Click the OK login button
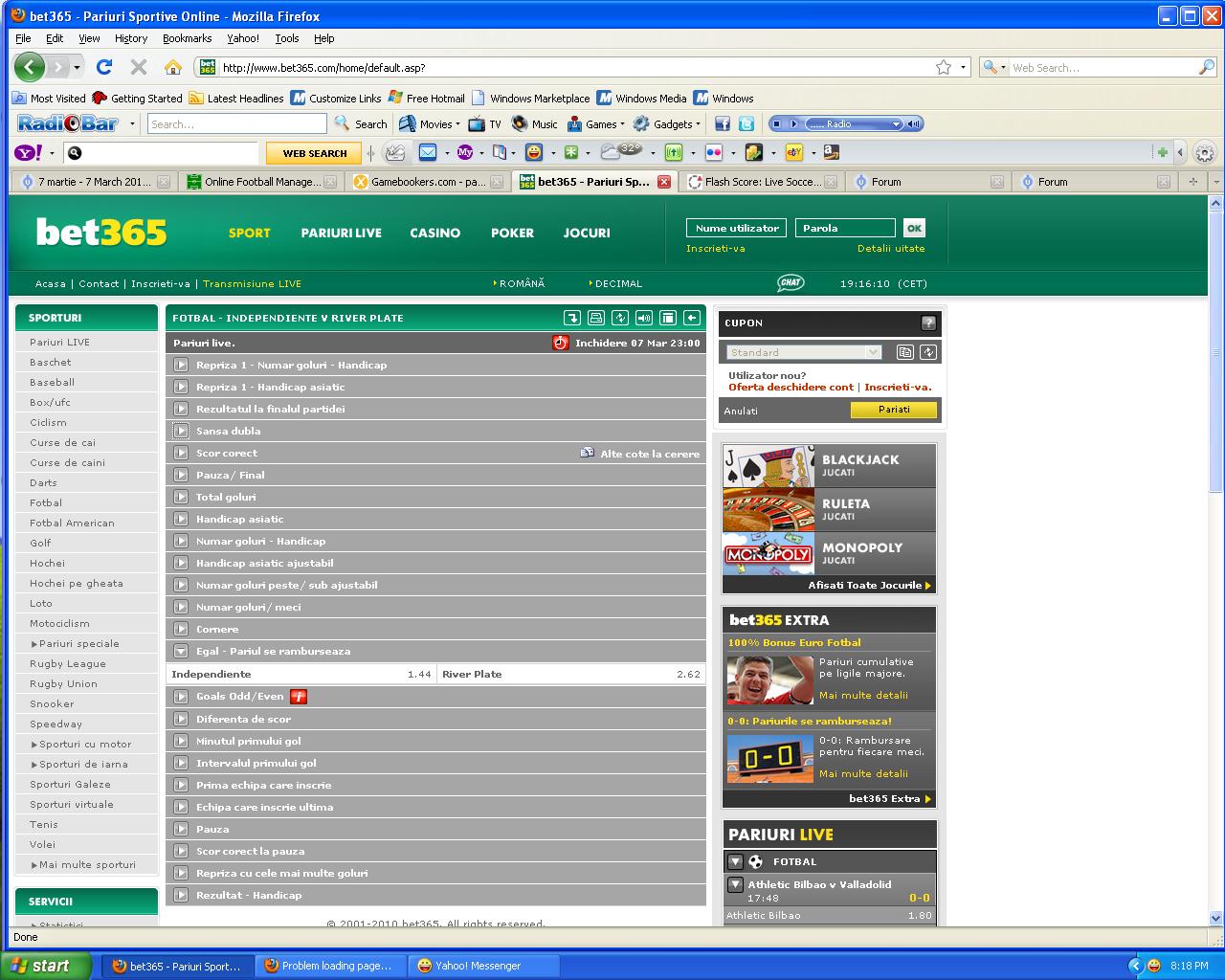 tap(914, 228)
